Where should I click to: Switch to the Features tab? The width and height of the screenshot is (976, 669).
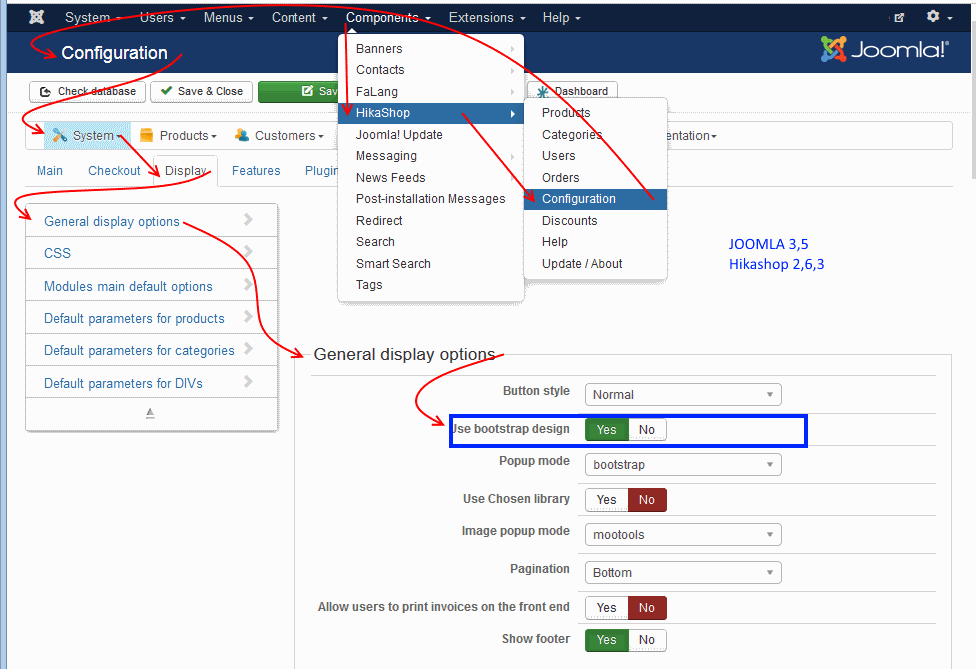256,171
